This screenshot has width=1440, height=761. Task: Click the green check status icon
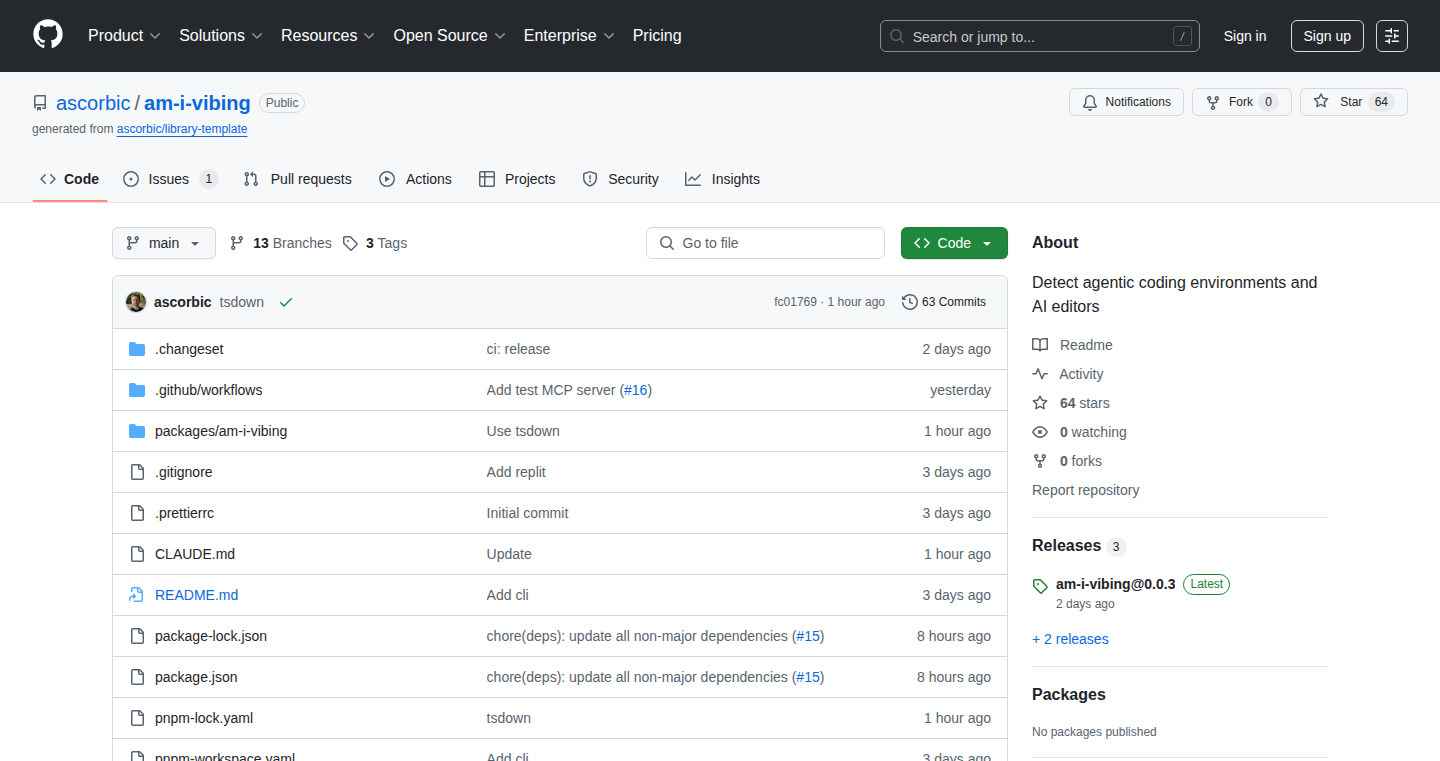click(286, 302)
